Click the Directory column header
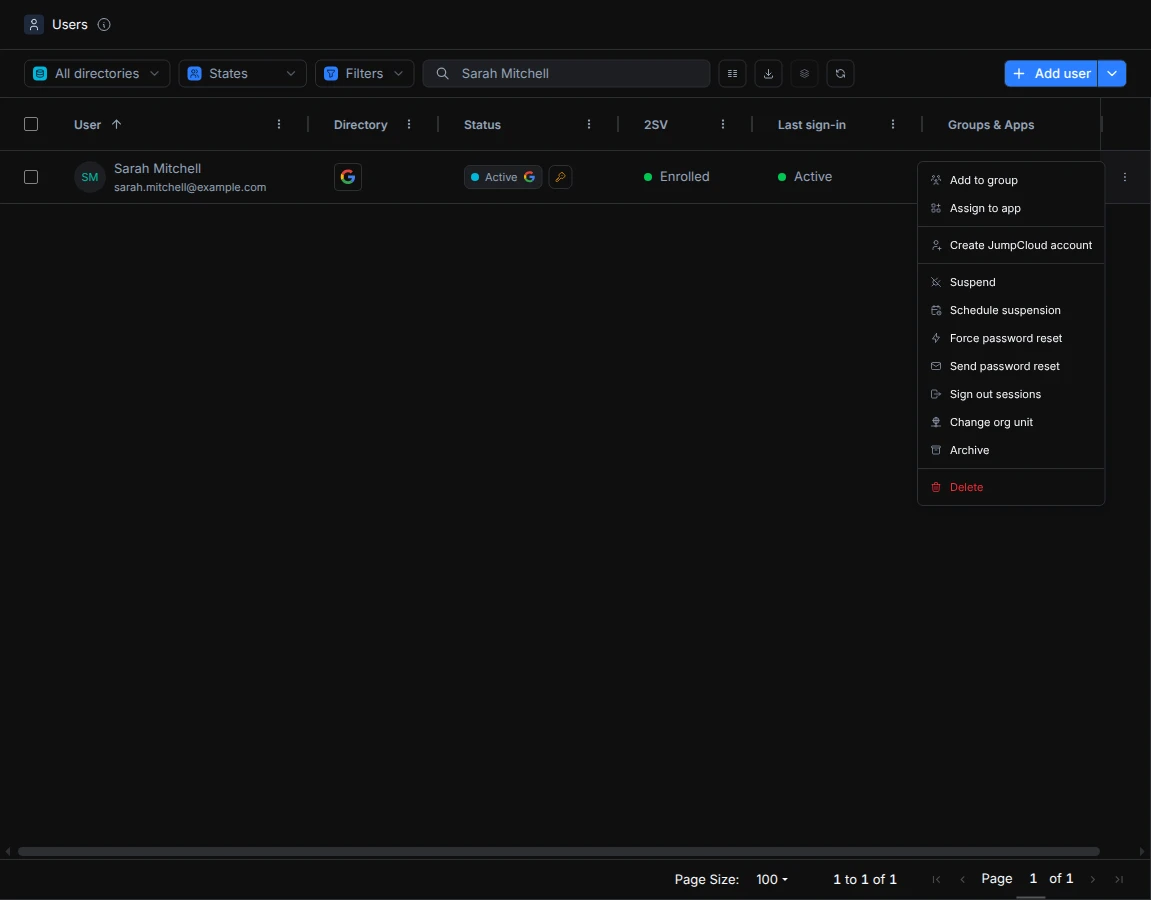1151x900 pixels. [x=360, y=125]
